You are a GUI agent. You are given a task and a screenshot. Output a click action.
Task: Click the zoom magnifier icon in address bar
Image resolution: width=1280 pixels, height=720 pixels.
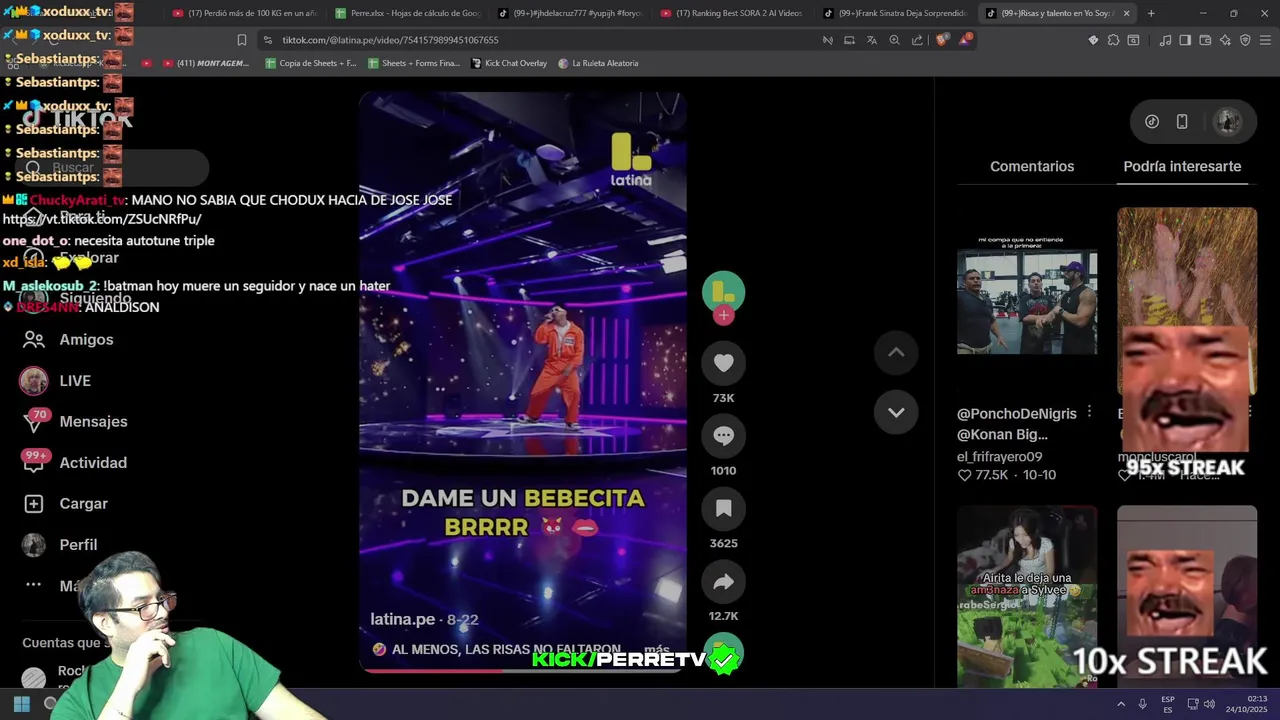click(x=894, y=40)
